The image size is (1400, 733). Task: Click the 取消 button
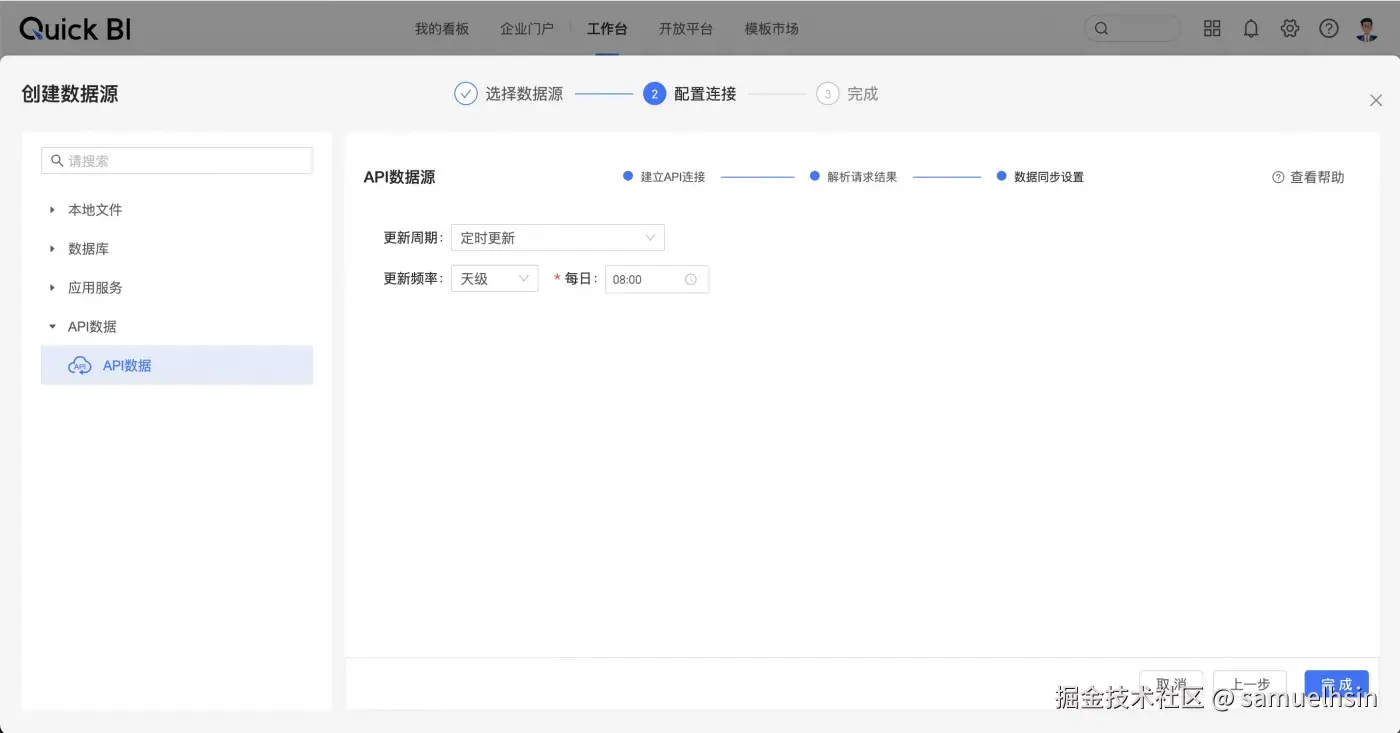(x=1171, y=685)
